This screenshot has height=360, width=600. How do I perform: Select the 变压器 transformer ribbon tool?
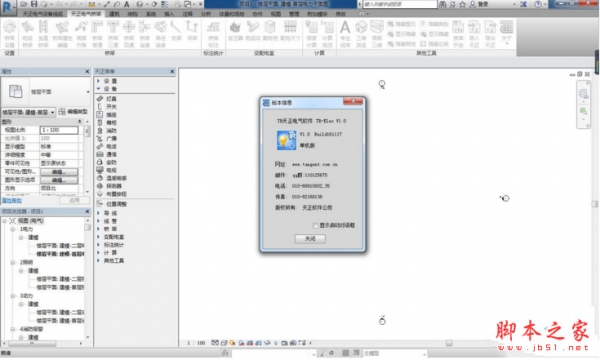pos(235,31)
